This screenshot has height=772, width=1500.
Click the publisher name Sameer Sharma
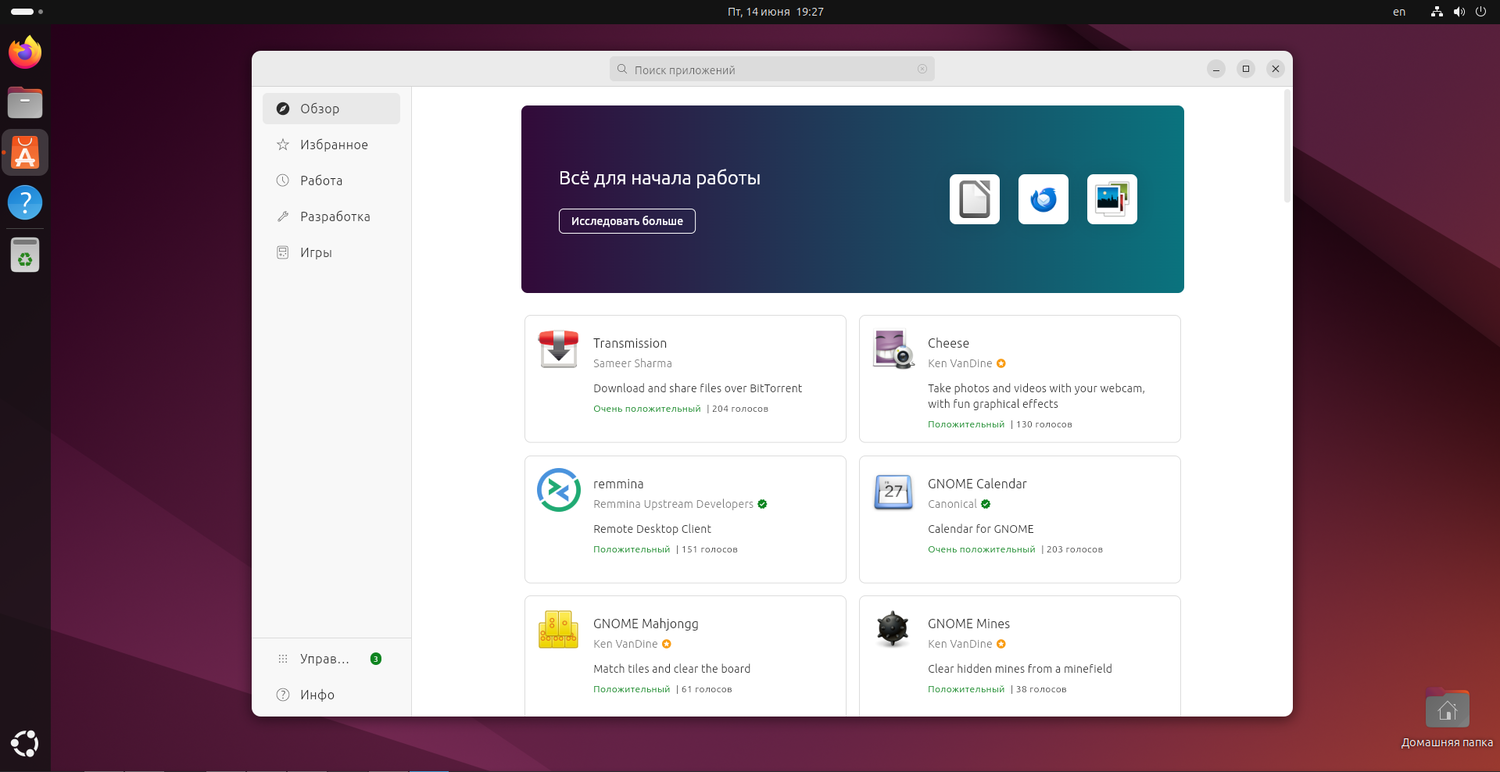632,364
